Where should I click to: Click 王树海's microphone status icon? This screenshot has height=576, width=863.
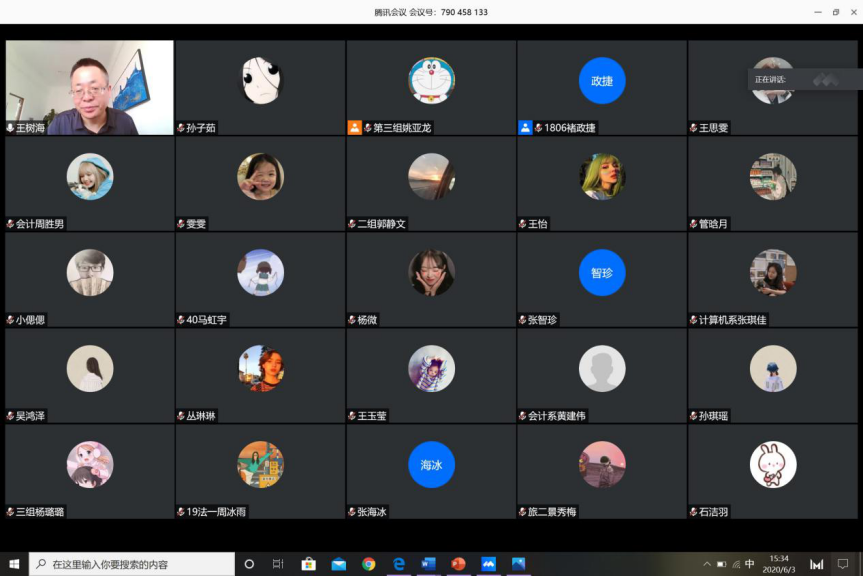point(10,128)
